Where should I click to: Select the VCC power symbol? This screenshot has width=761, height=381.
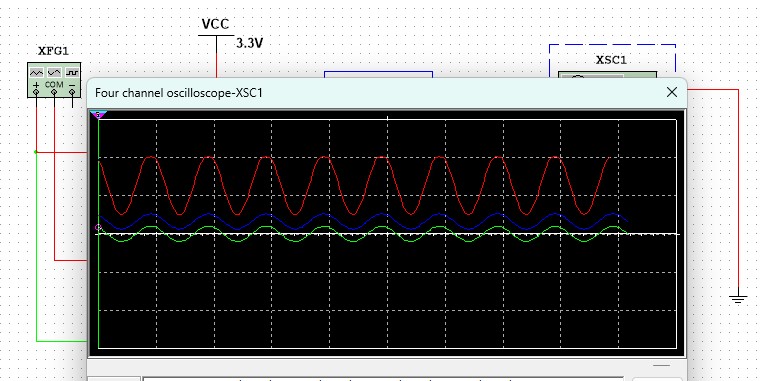coord(216,30)
